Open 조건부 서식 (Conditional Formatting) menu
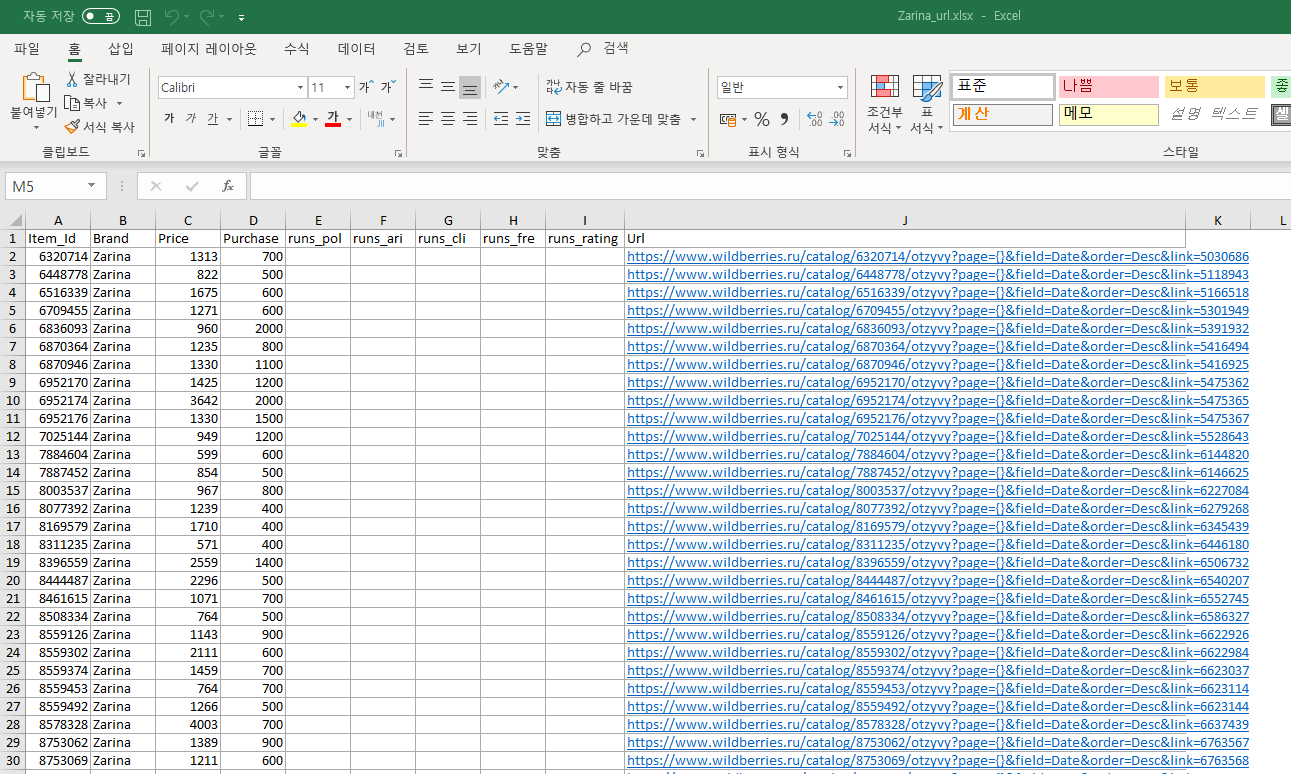 point(884,105)
